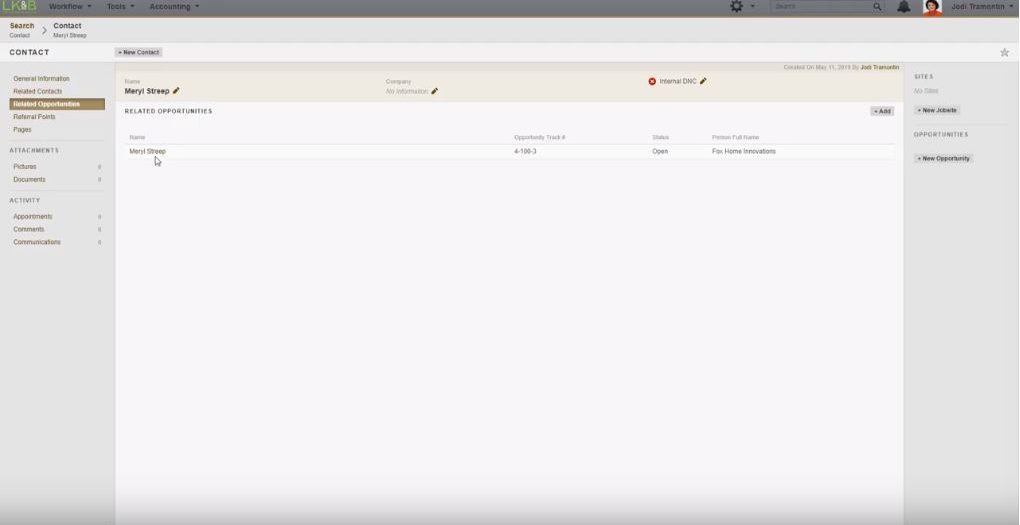Screen dimensions: 1020x525
Task: Edit Internal DNC pencil icon
Action: [x=703, y=81]
